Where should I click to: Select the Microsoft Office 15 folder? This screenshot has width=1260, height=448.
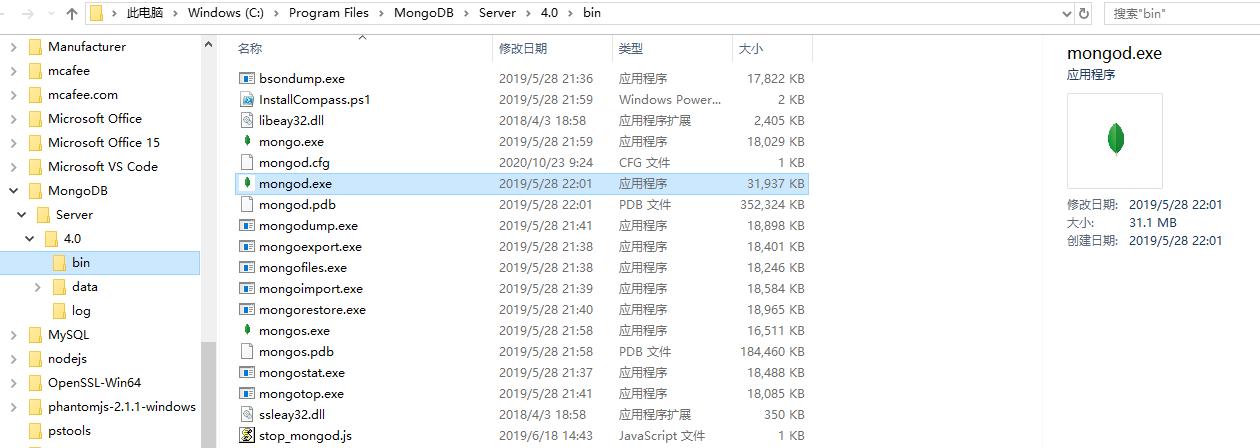104,143
